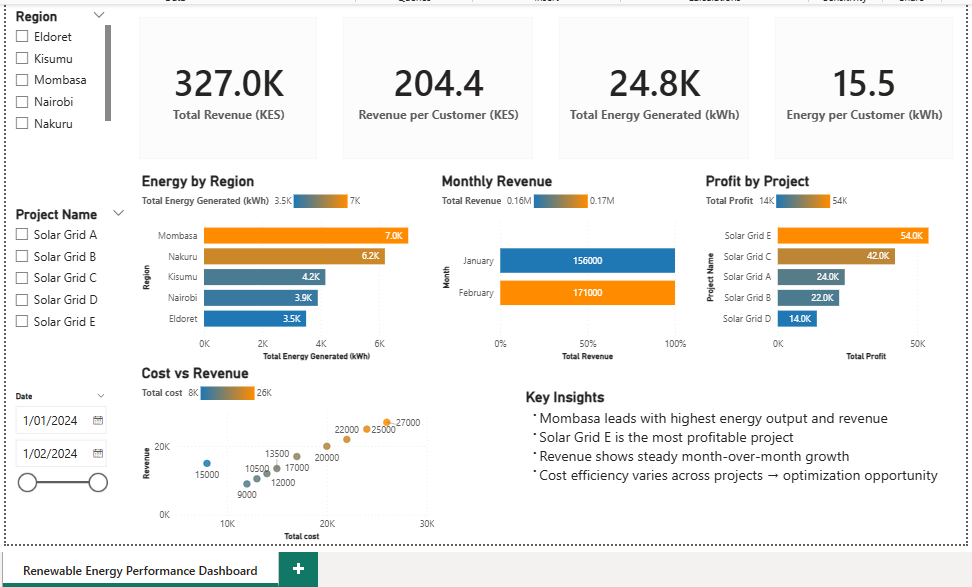This screenshot has height=587, width=972.
Task: Click the Nakuru 6.2K energy bar
Action: [x=294, y=256]
